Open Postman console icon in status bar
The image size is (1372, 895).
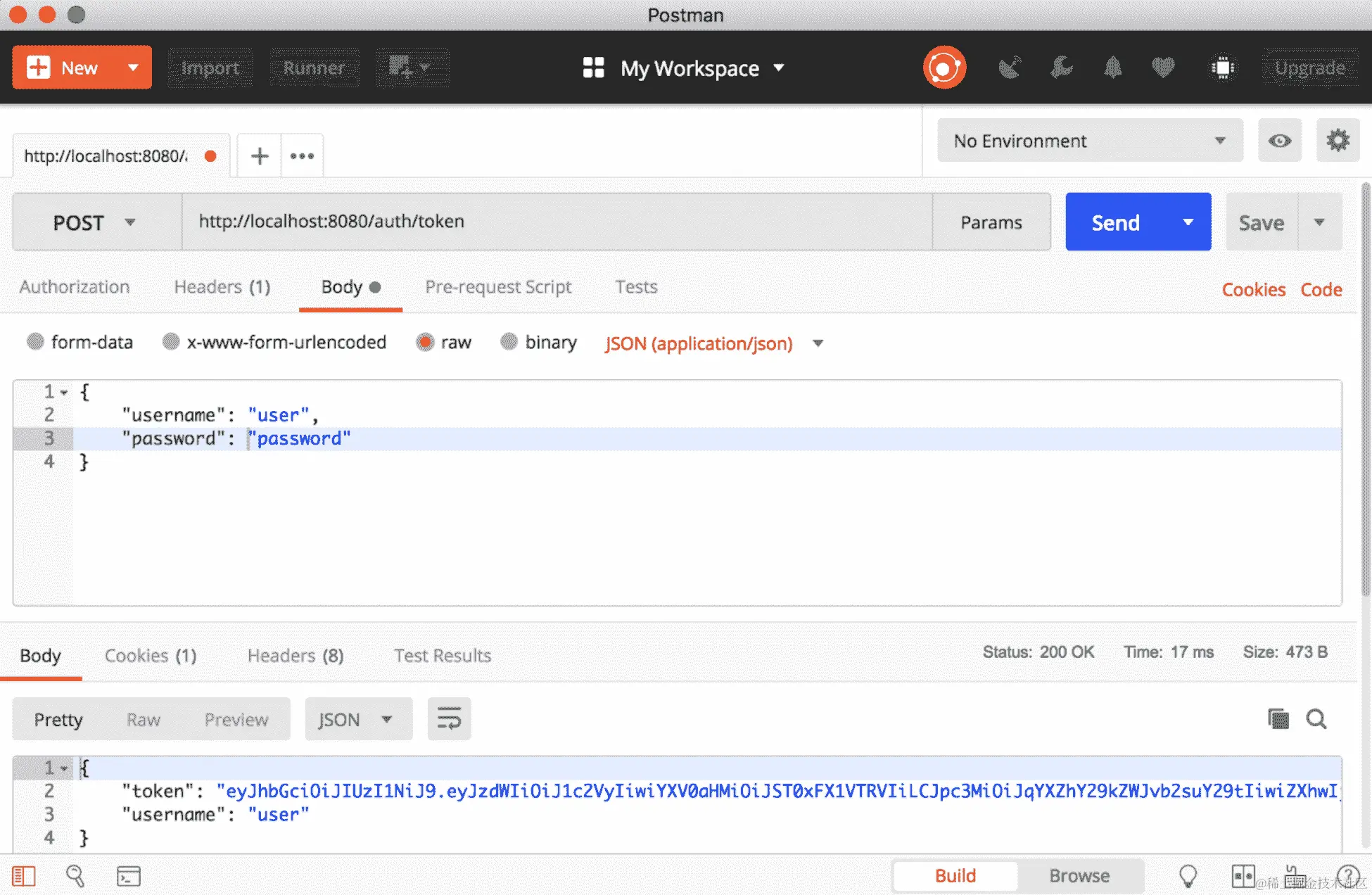click(128, 876)
